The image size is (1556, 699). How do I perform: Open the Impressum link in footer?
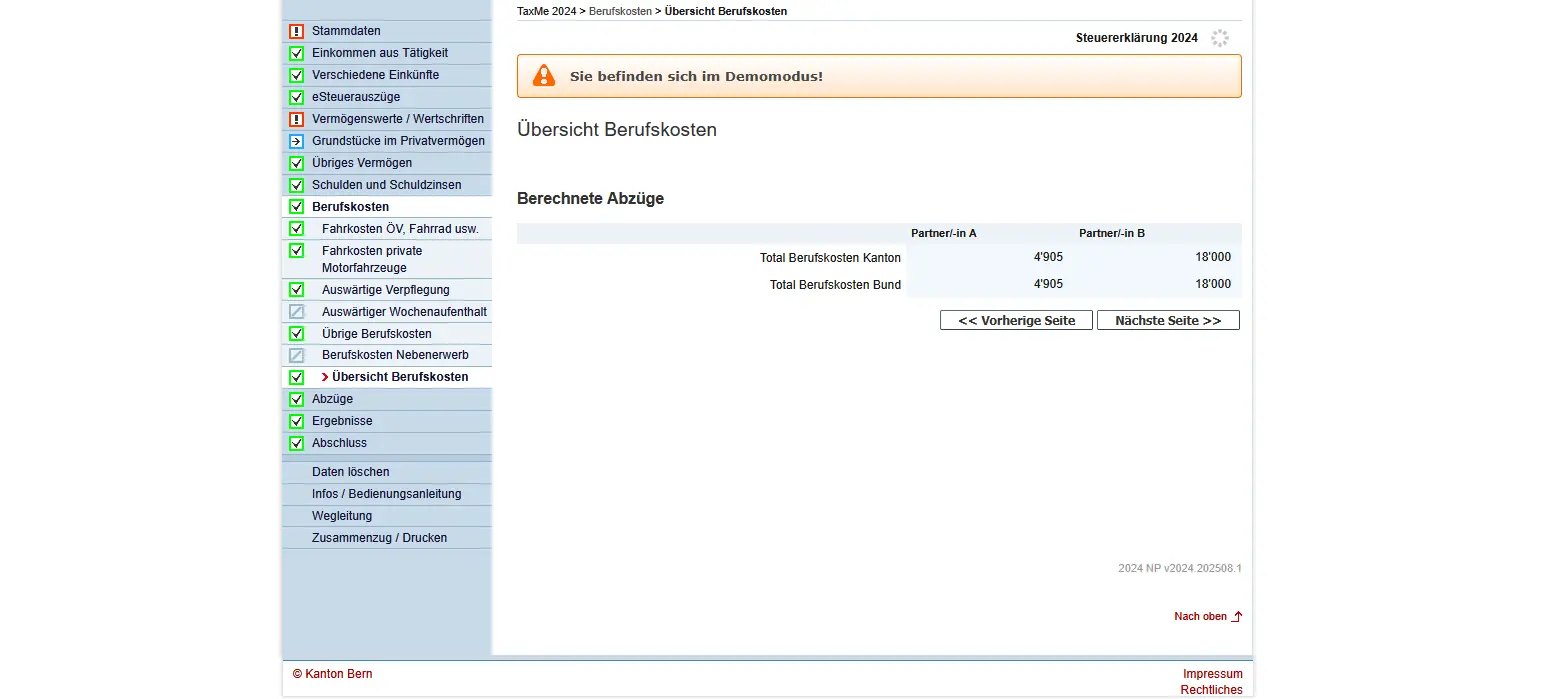tap(1212, 674)
